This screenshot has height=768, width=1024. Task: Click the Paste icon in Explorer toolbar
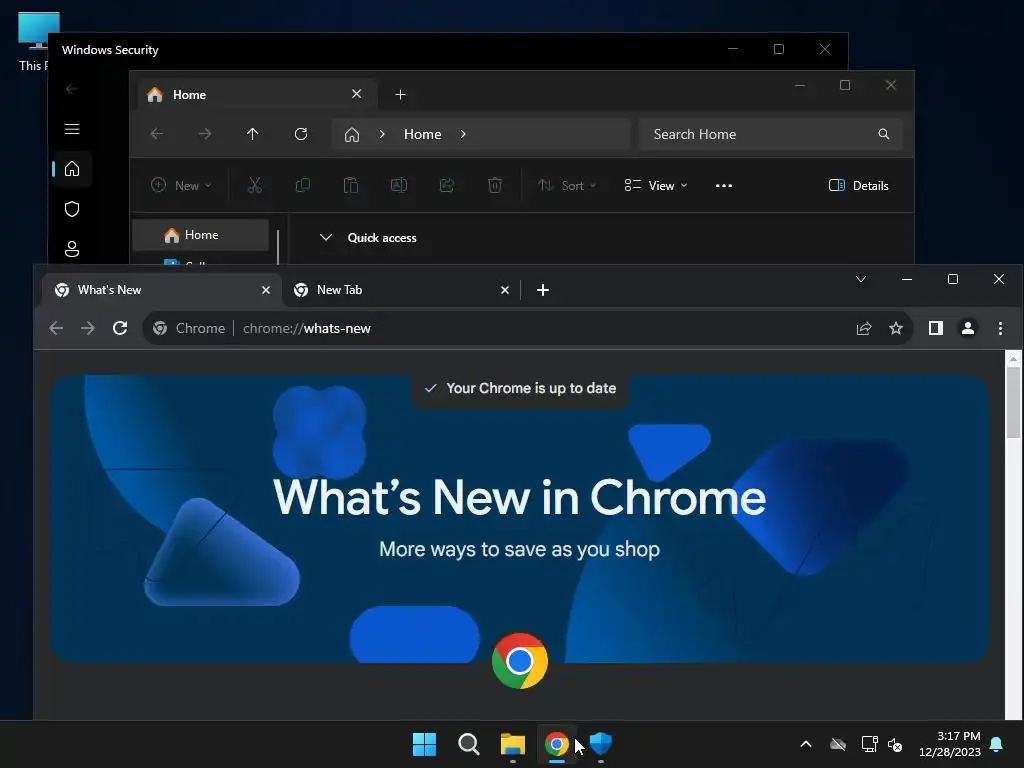pos(351,185)
